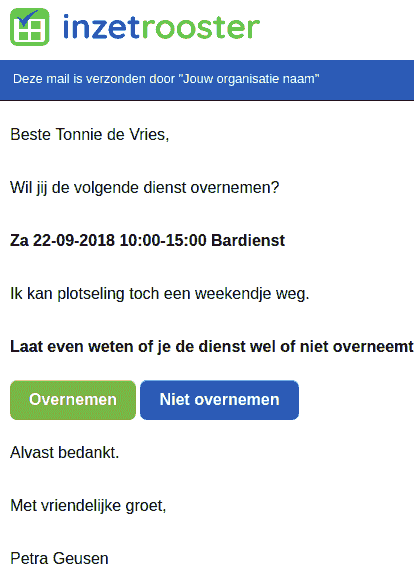
Task: Click the message "Ik kan plotseling toch een weekendje weg"
Action: coord(159,294)
